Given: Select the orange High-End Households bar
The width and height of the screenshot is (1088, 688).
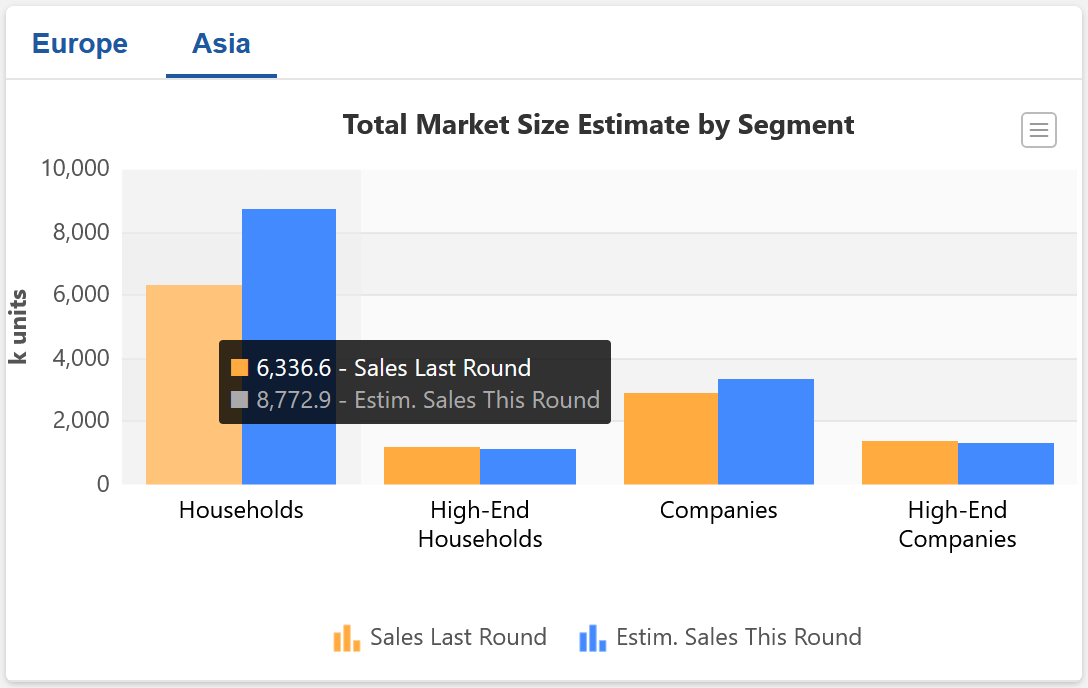Looking at the screenshot, I should coord(432,466).
